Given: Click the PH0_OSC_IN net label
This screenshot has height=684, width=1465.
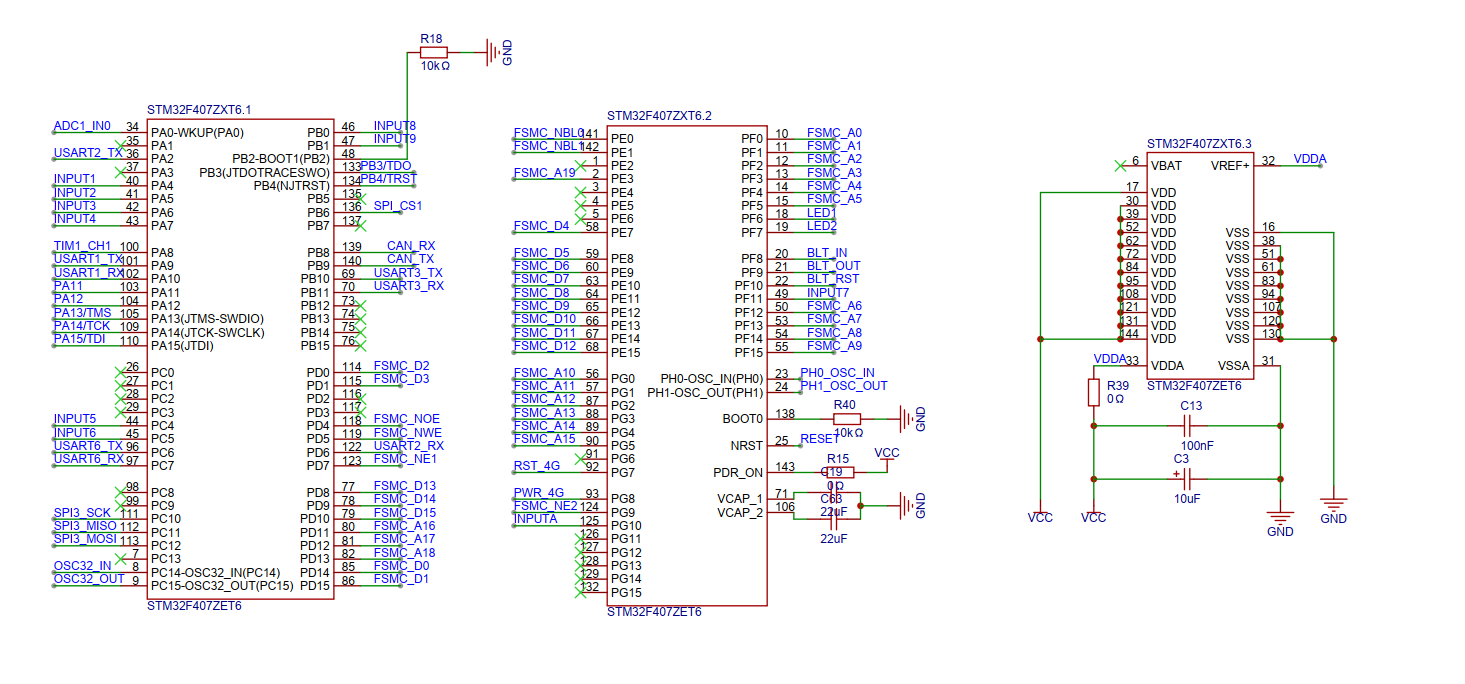Looking at the screenshot, I should pyautogui.click(x=837, y=373).
